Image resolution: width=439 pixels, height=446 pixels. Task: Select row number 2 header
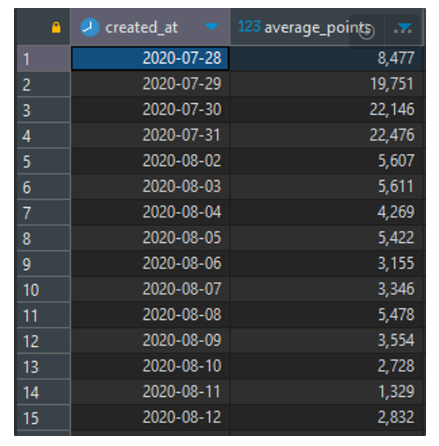coord(44,84)
